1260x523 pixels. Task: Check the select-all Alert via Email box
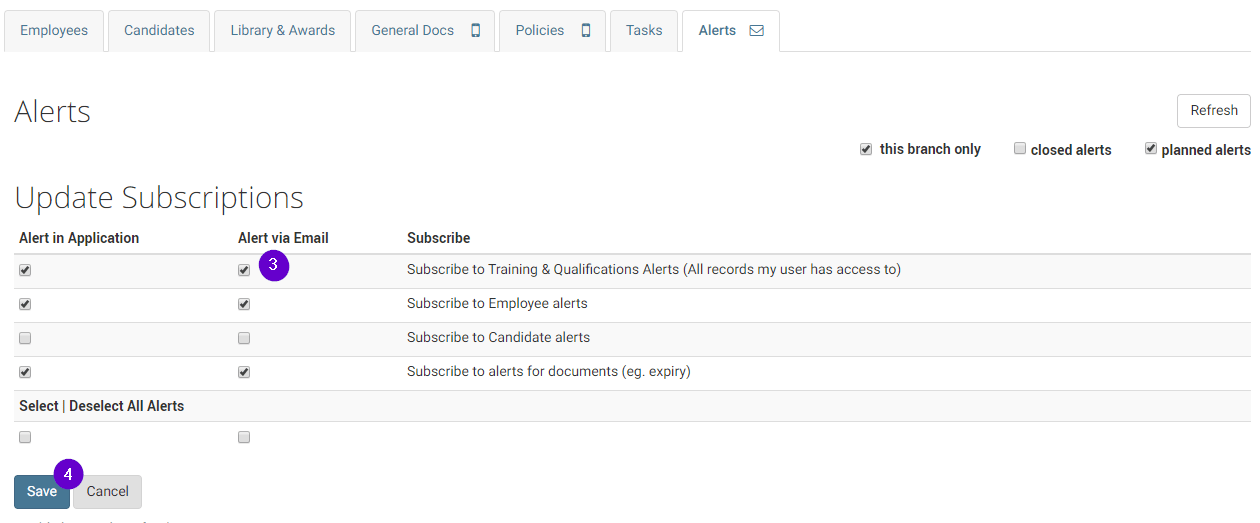(244, 437)
